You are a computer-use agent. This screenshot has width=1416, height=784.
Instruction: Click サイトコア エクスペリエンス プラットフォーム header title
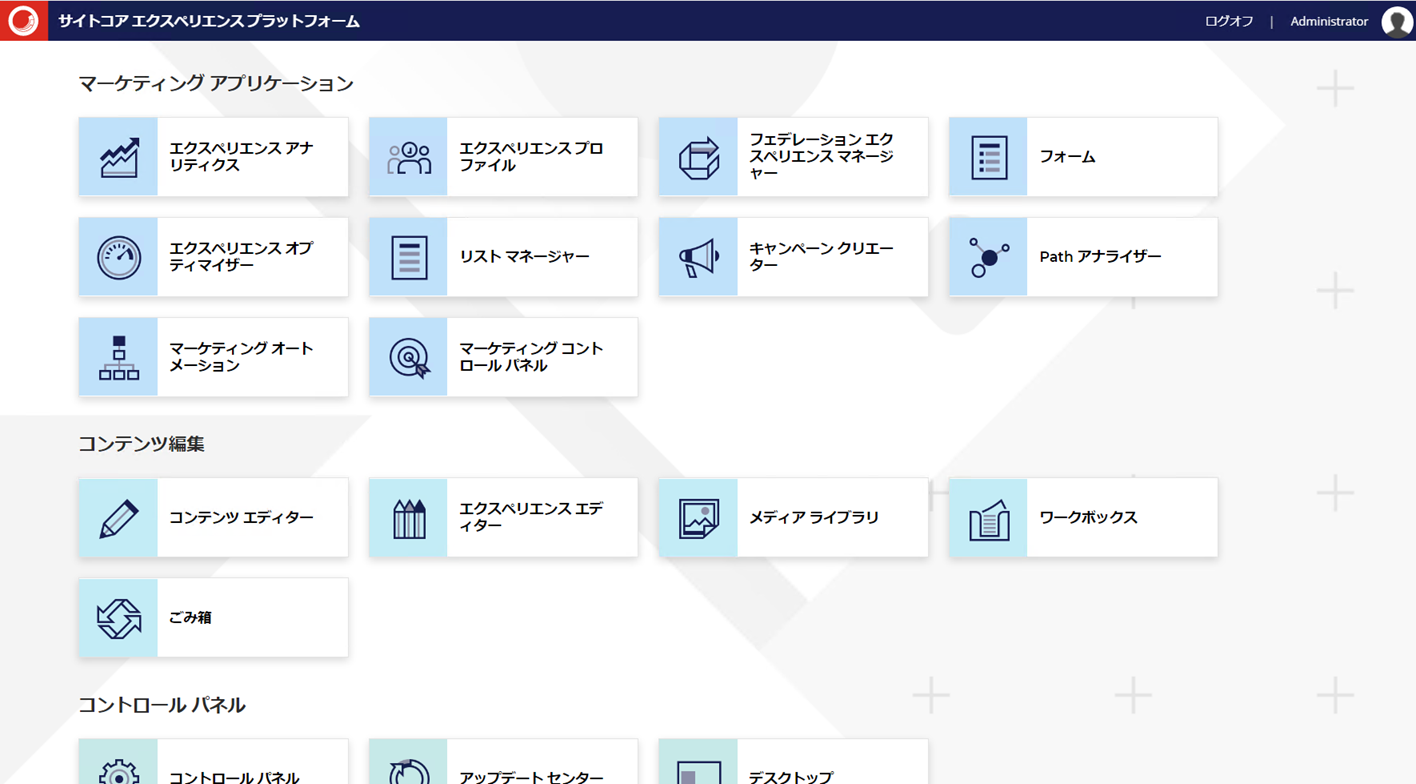[209, 21]
